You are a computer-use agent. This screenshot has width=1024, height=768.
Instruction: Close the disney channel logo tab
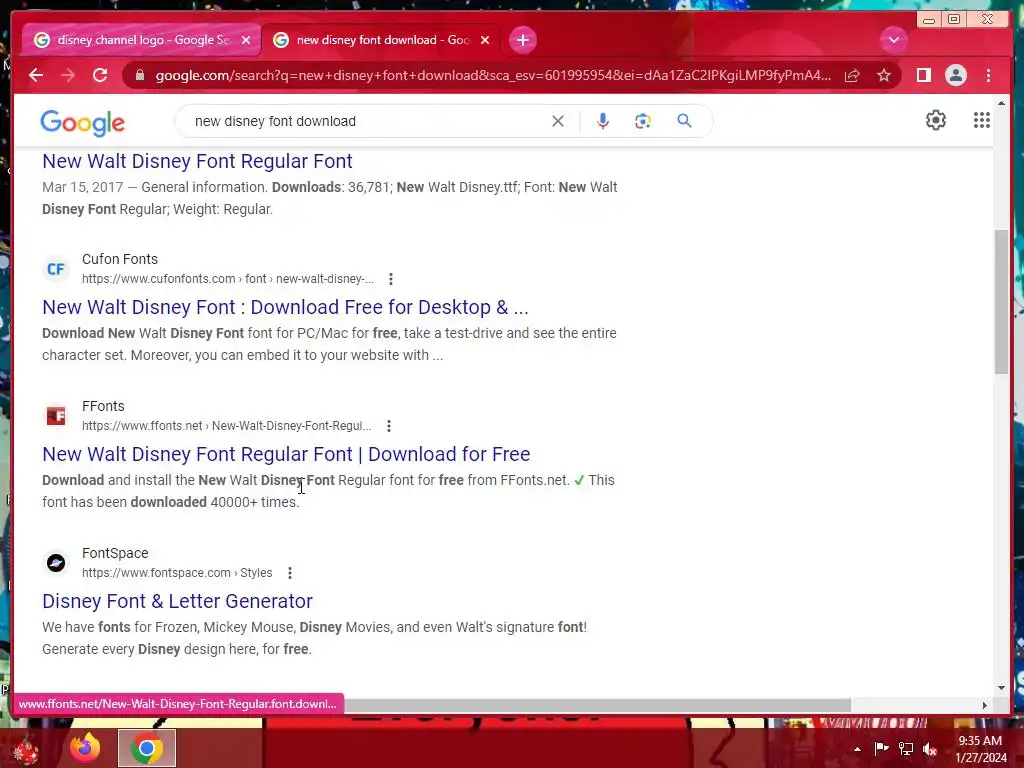246,40
